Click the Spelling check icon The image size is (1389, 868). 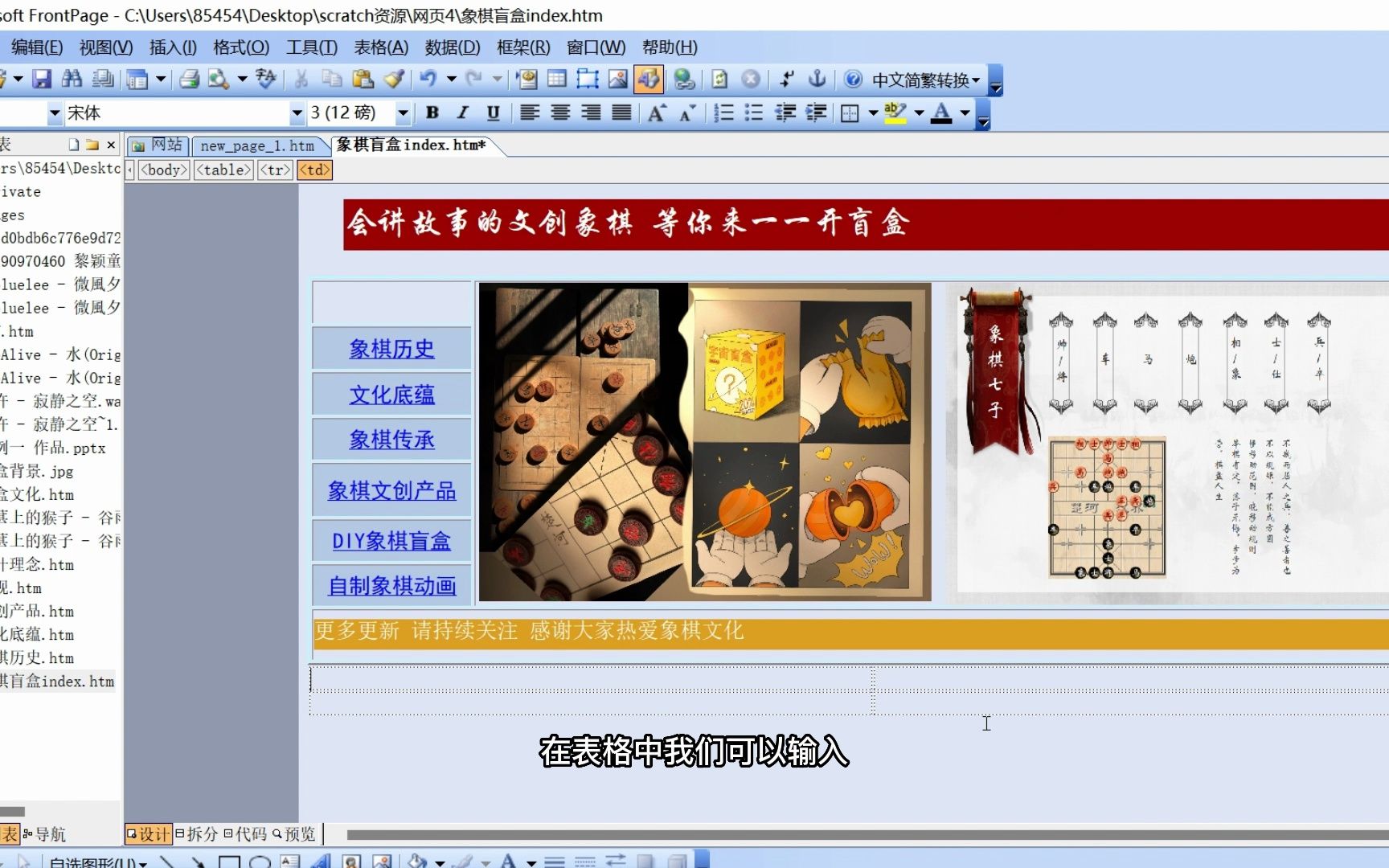tap(265, 79)
